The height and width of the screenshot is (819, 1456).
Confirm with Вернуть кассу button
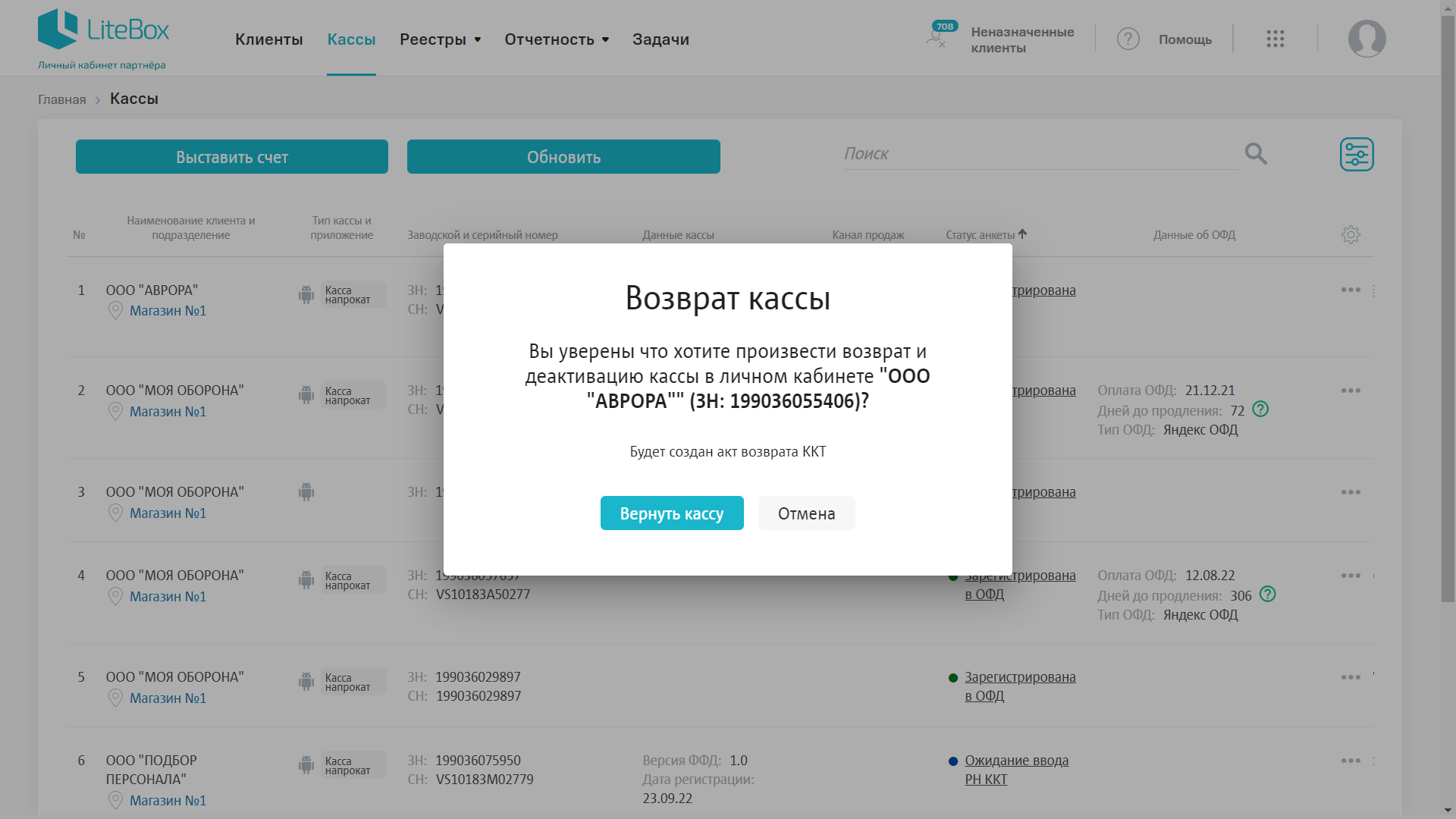pyautogui.click(x=672, y=513)
